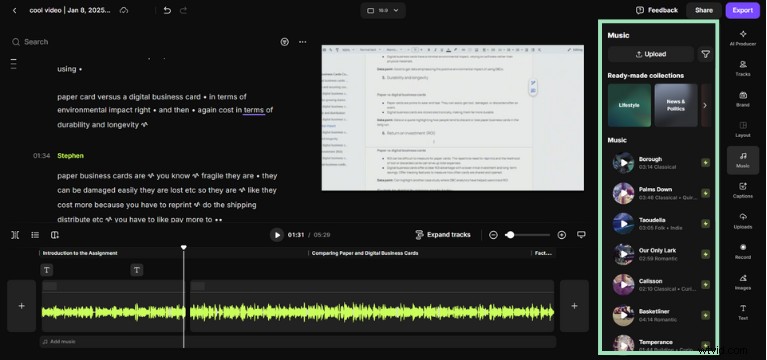Play the video from 01:31
Screen dimensions: 767x360
click(277, 235)
